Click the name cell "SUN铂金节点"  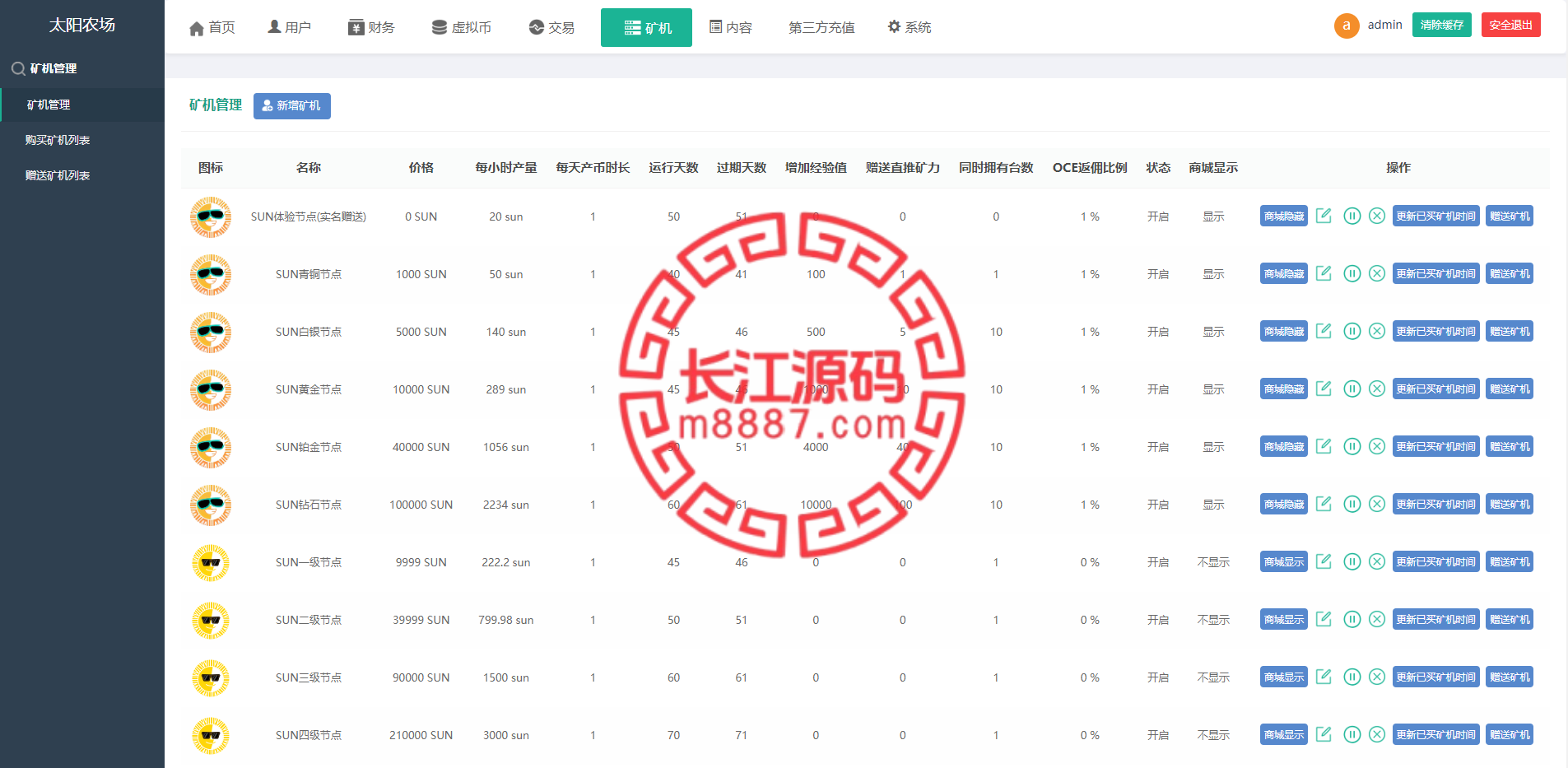(309, 447)
